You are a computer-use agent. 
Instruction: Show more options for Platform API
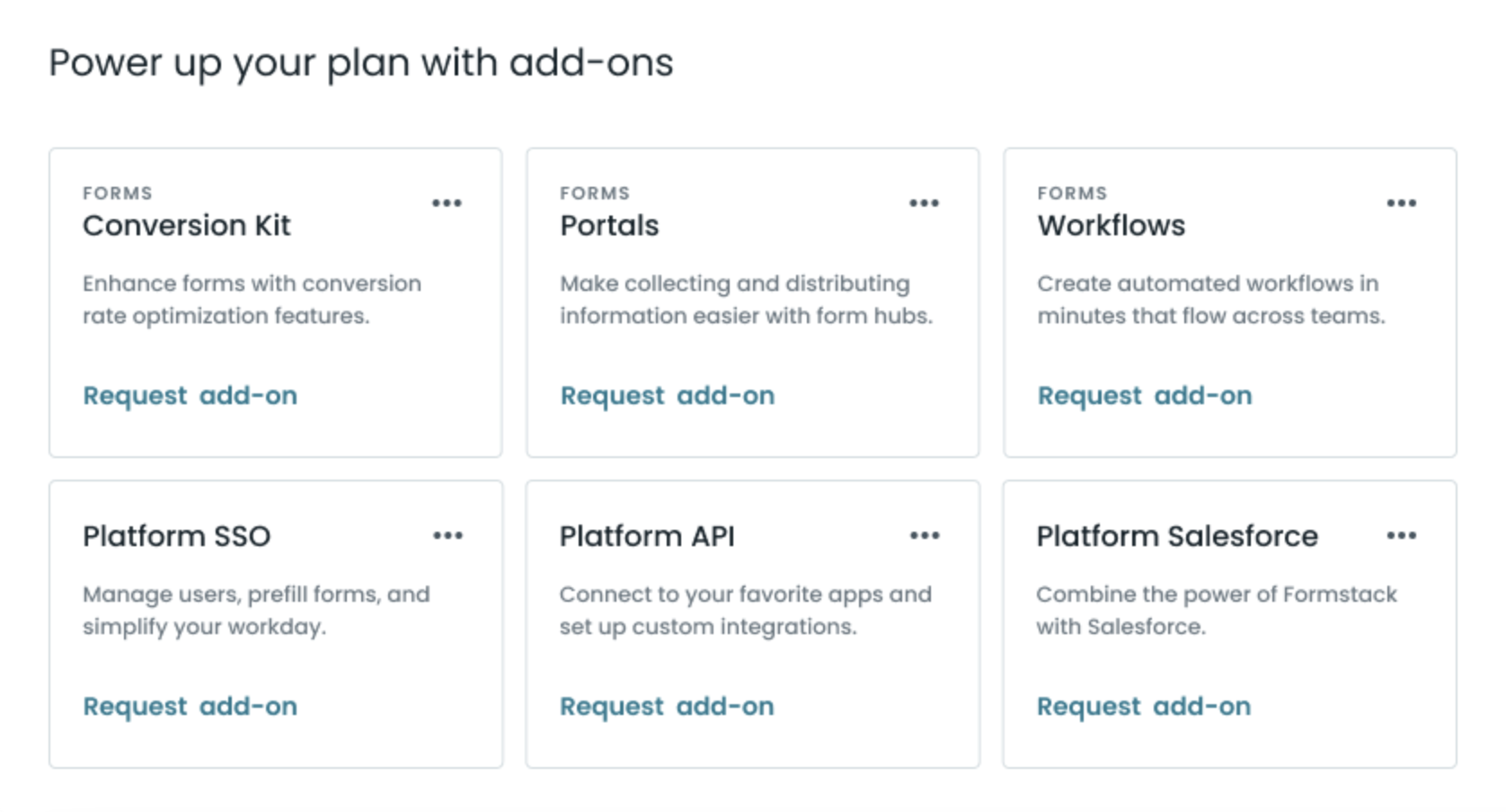pyautogui.click(x=925, y=536)
